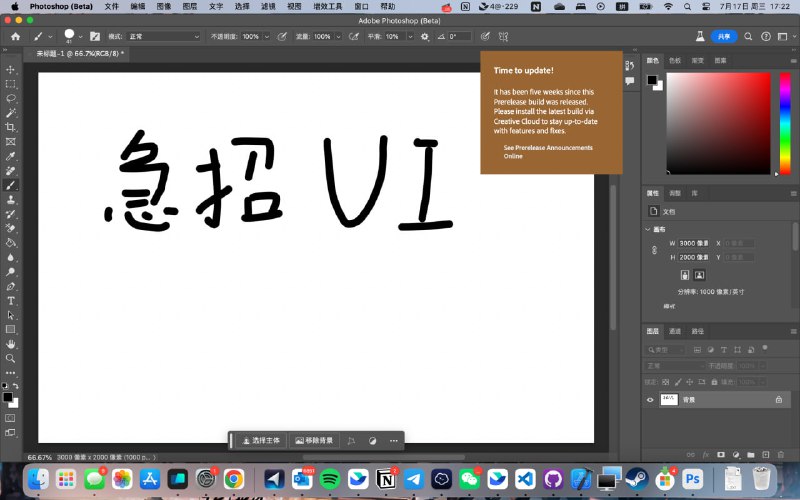This screenshot has height=500, width=800.
Task: Select the Horizontal Type tool
Action: pyautogui.click(x=11, y=300)
